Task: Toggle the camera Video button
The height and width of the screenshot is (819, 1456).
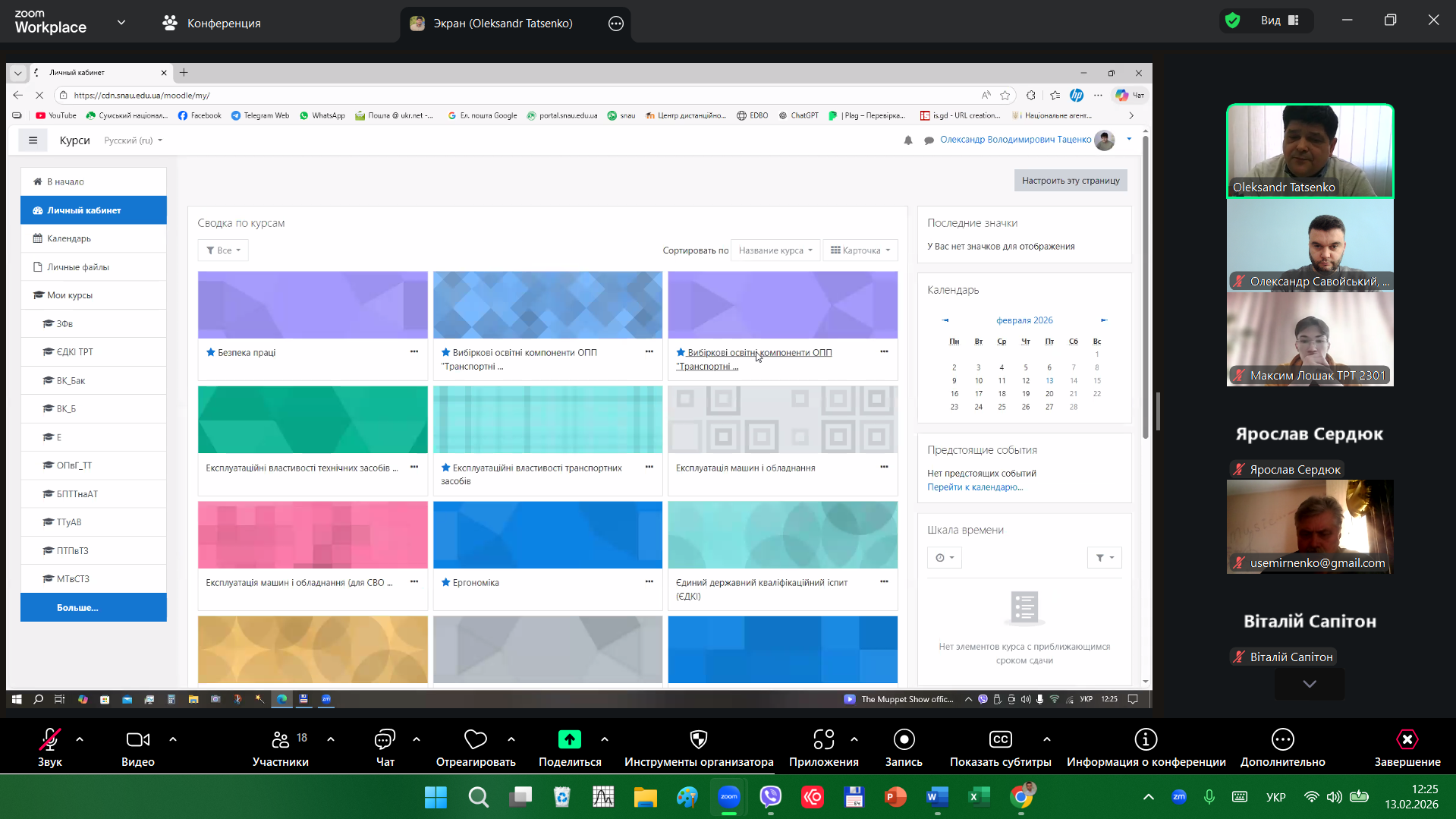Action: click(x=137, y=740)
